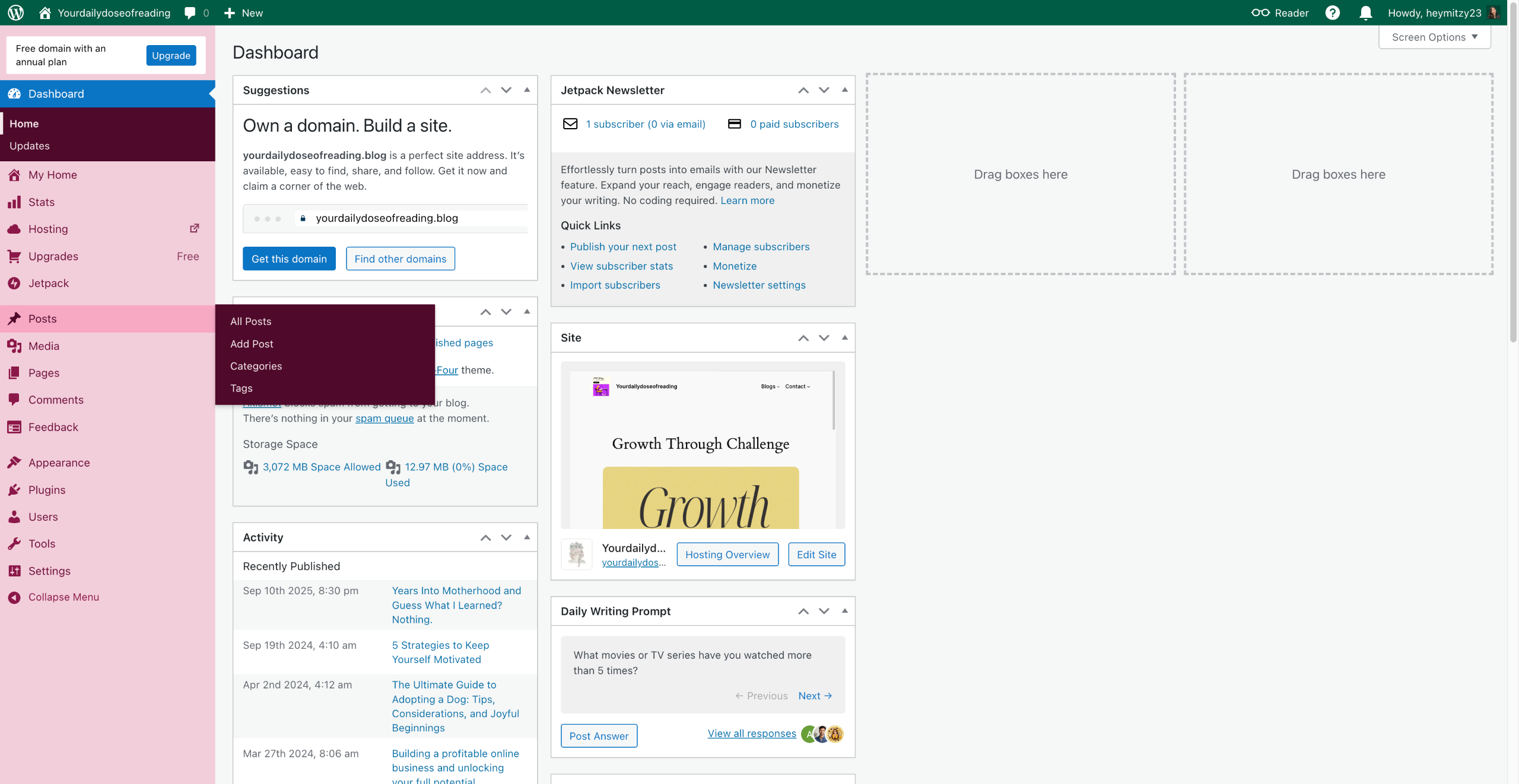The width and height of the screenshot is (1519, 784).
Task: Click the comments bubble in top bar
Action: point(190,12)
